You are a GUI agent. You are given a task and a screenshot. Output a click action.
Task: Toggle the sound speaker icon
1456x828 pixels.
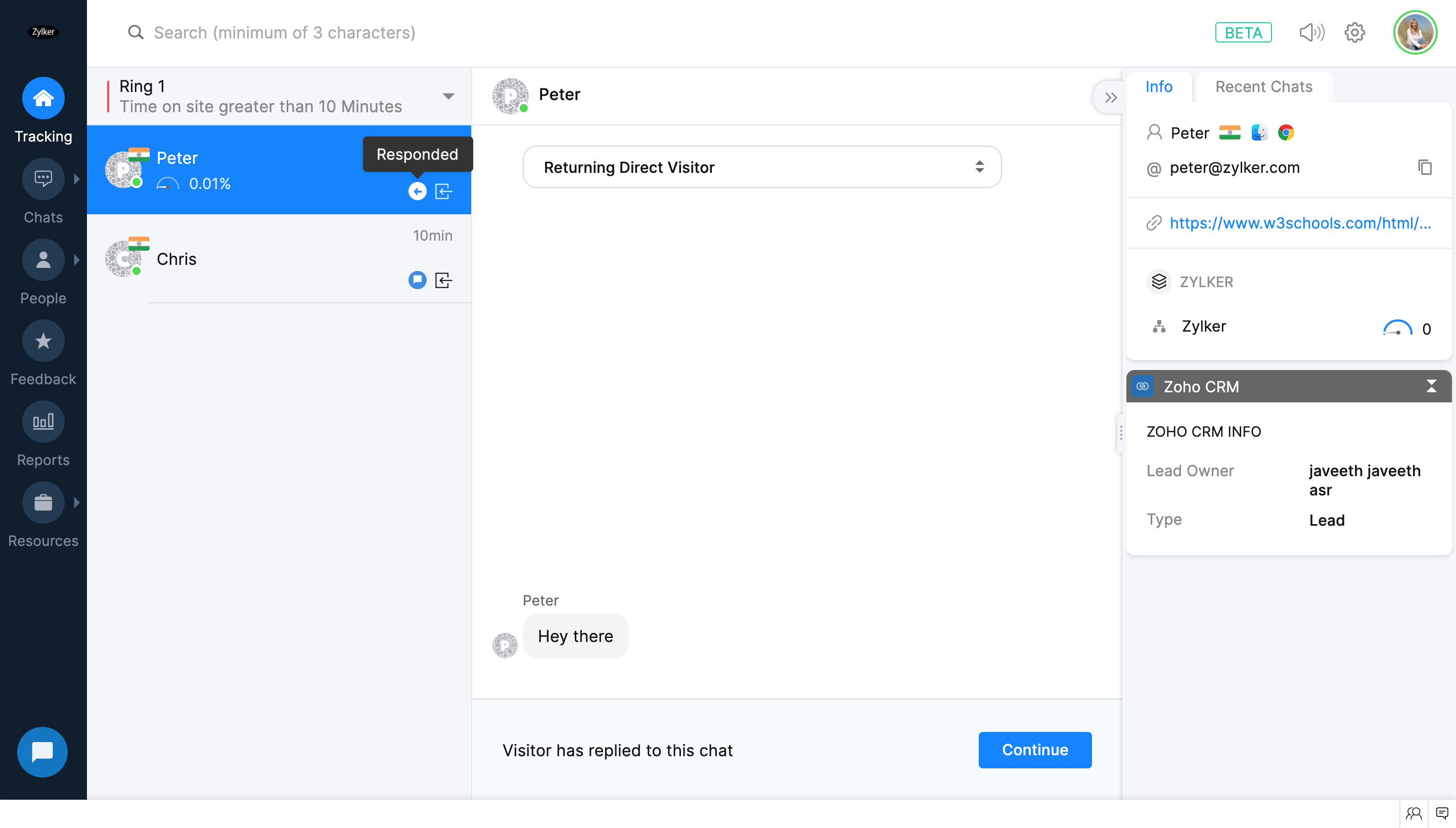pyautogui.click(x=1311, y=32)
